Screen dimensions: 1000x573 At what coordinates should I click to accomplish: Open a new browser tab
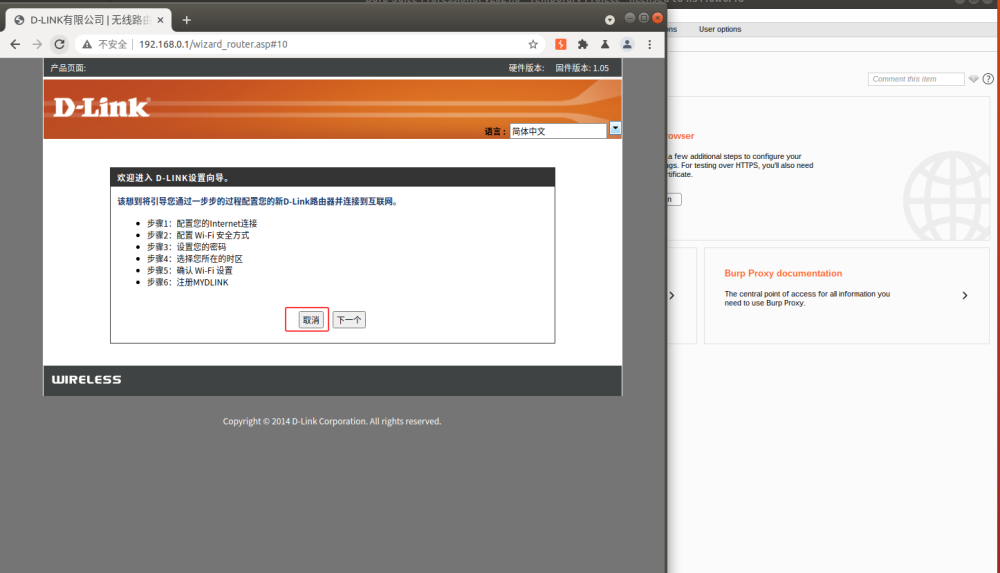coord(186,20)
